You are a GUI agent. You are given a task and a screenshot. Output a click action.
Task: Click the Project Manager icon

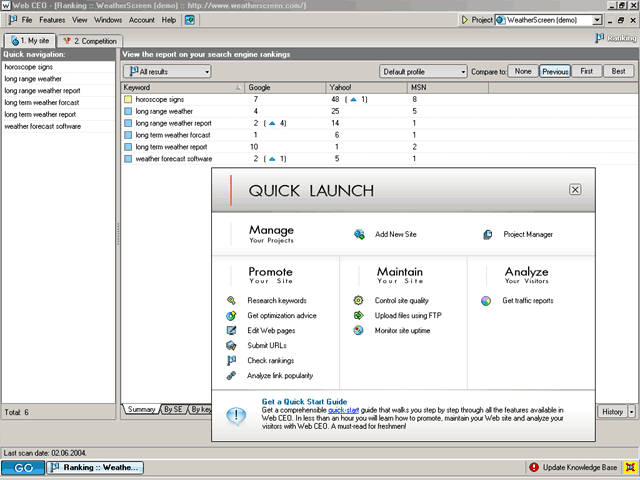coord(487,235)
